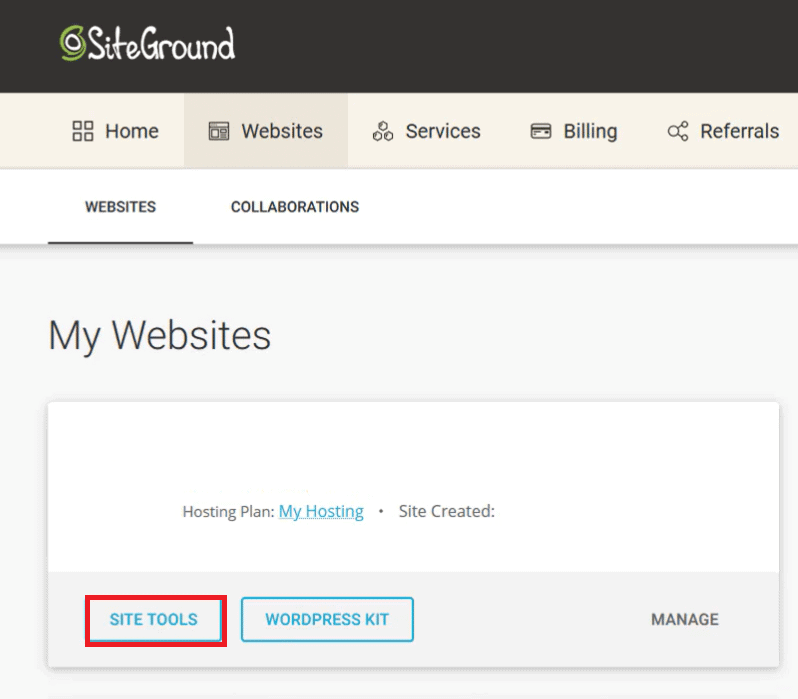Open the WORDPRESS KIT button
The width and height of the screenshot is (798, 699).
(327, 619)
